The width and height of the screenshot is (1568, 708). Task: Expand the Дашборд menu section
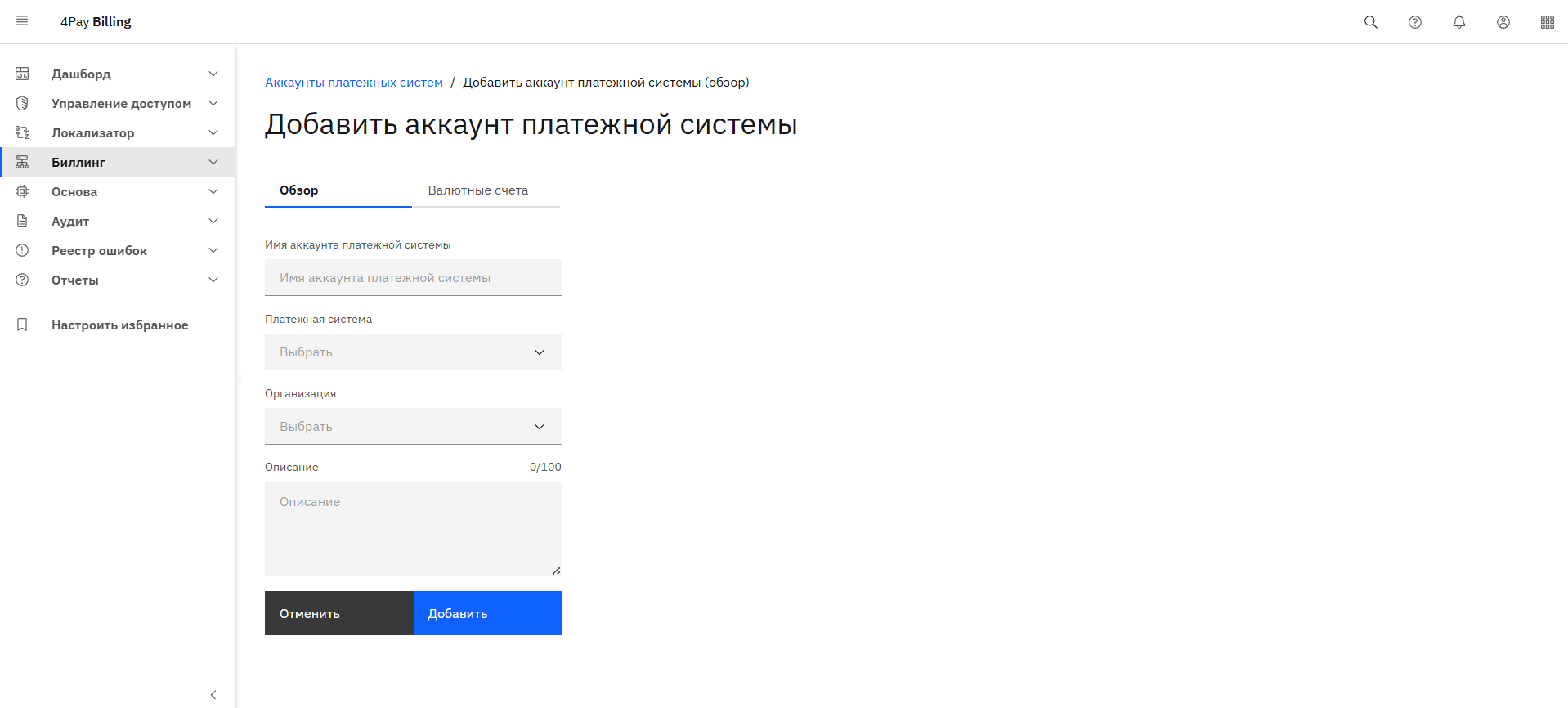[x=213, y=74]
